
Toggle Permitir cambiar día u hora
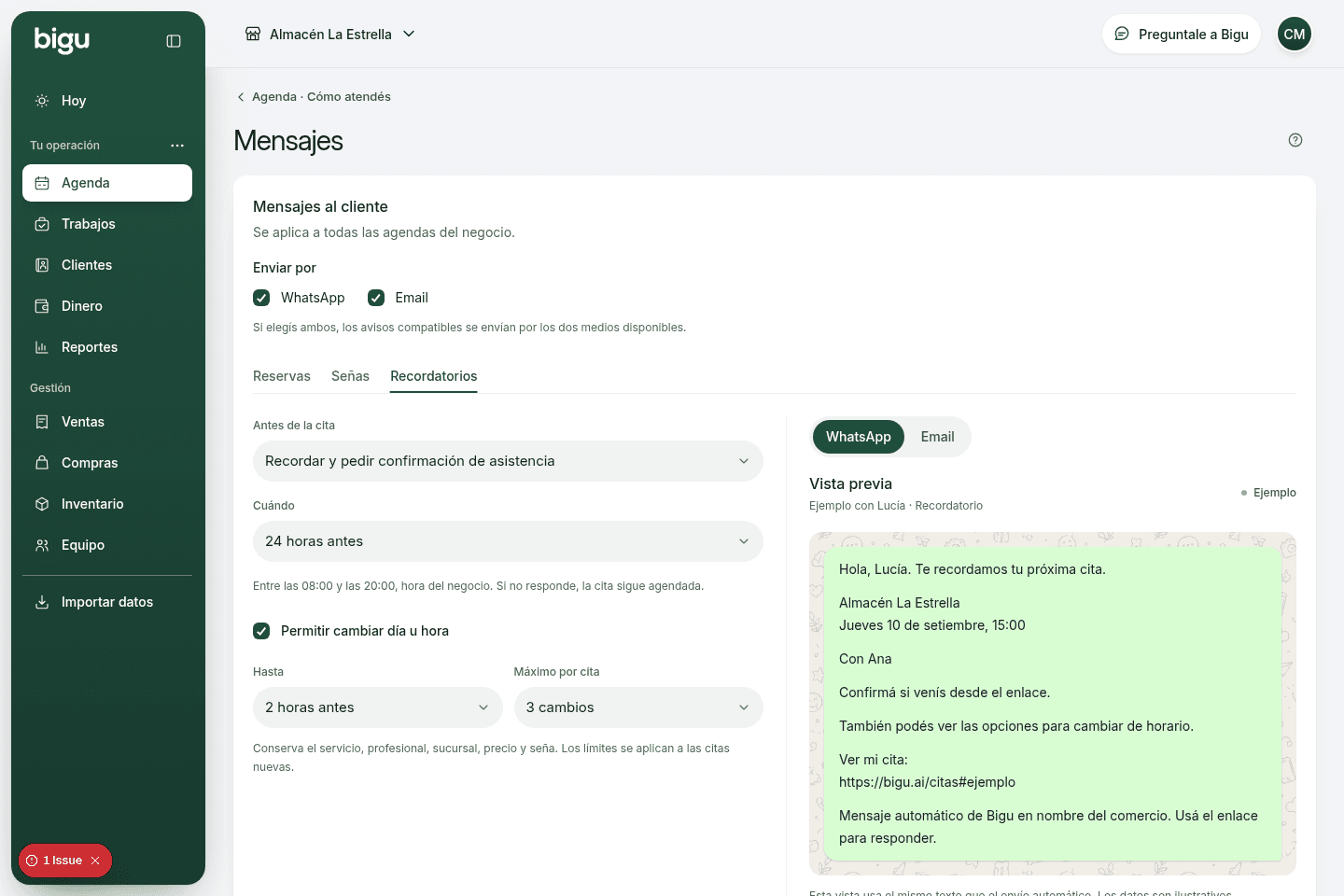coord(261,631)
